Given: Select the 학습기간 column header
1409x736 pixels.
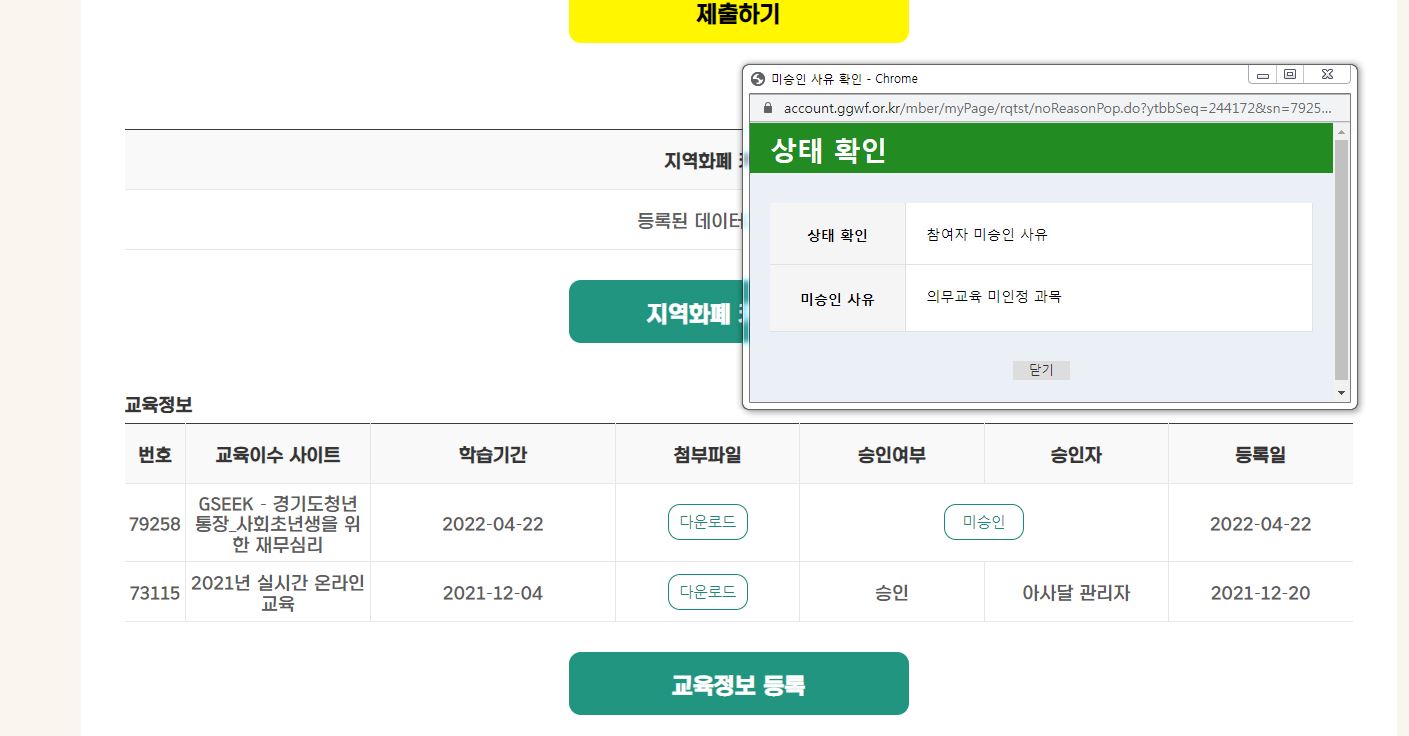Looking at the screenshot, I should coord(492,455).
